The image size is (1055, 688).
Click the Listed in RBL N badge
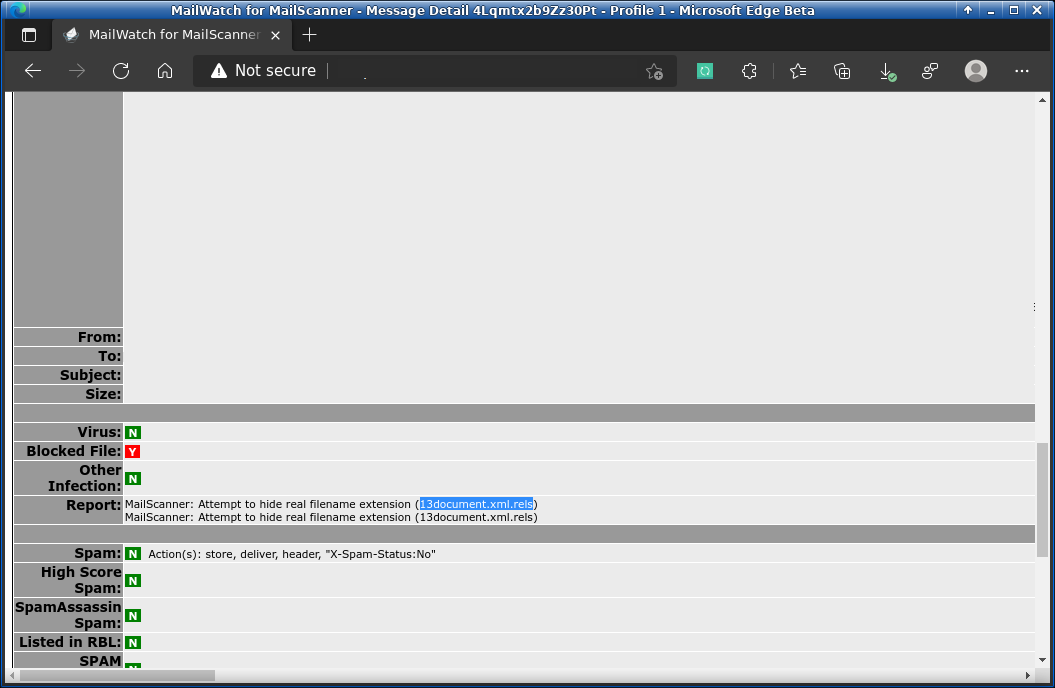coord(133,642)
